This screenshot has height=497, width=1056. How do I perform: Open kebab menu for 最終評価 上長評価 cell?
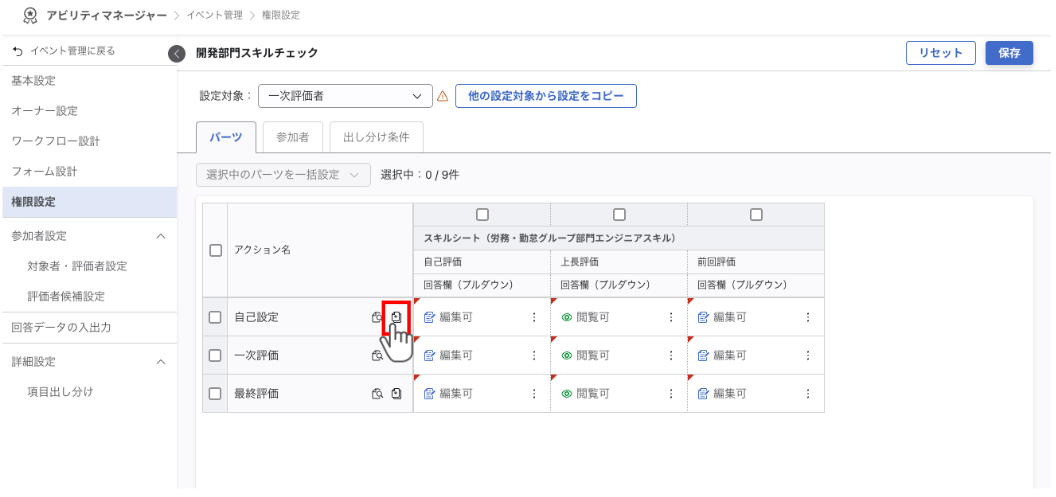[x=671, y=394]
